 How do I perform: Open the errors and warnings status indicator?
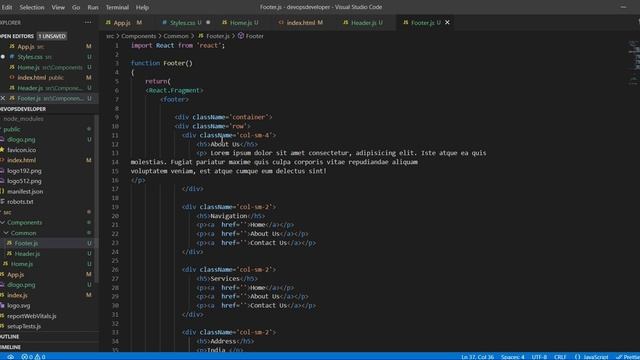point(33,357)
